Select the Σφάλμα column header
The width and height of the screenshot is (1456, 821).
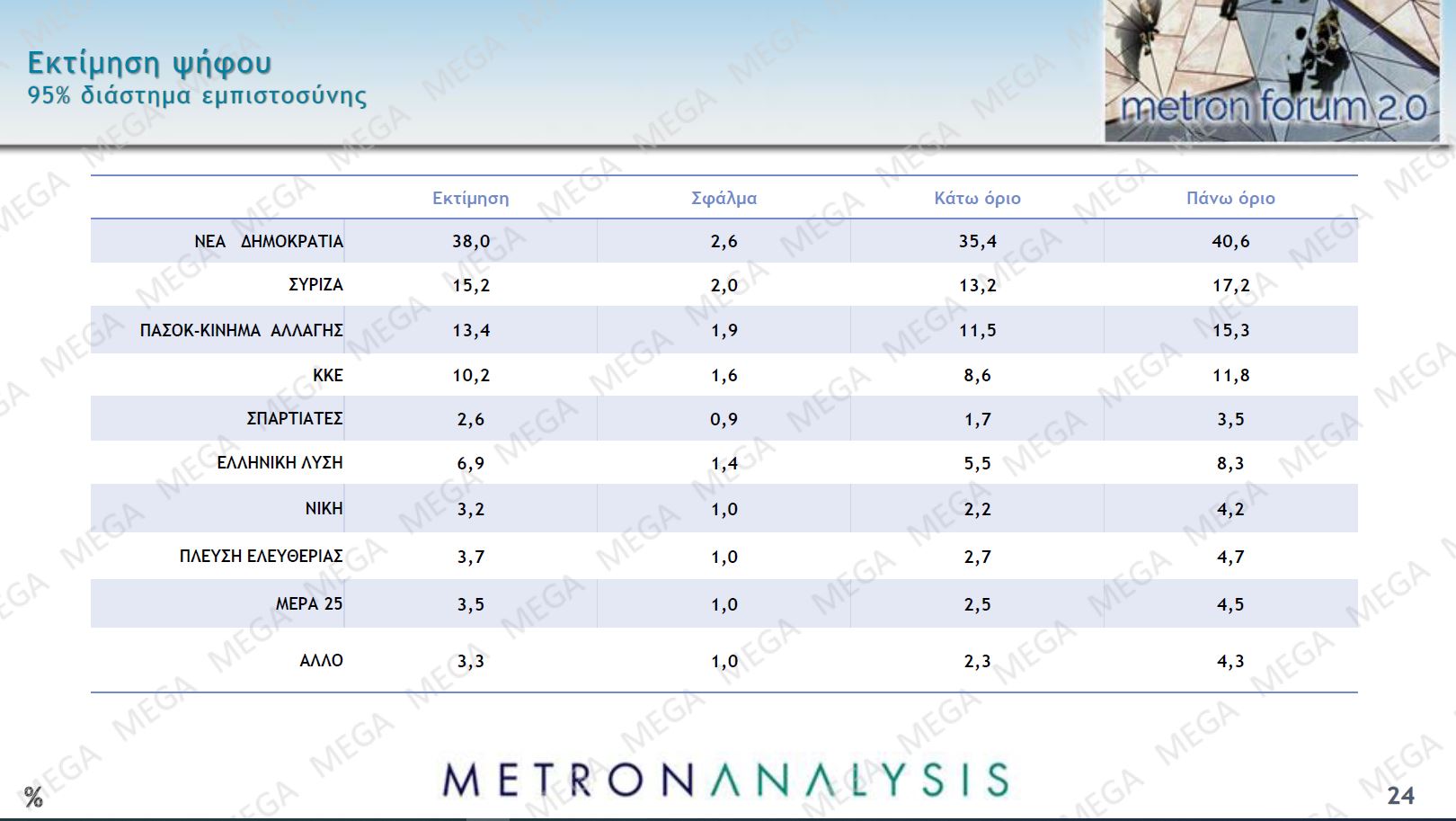(724, 198)
